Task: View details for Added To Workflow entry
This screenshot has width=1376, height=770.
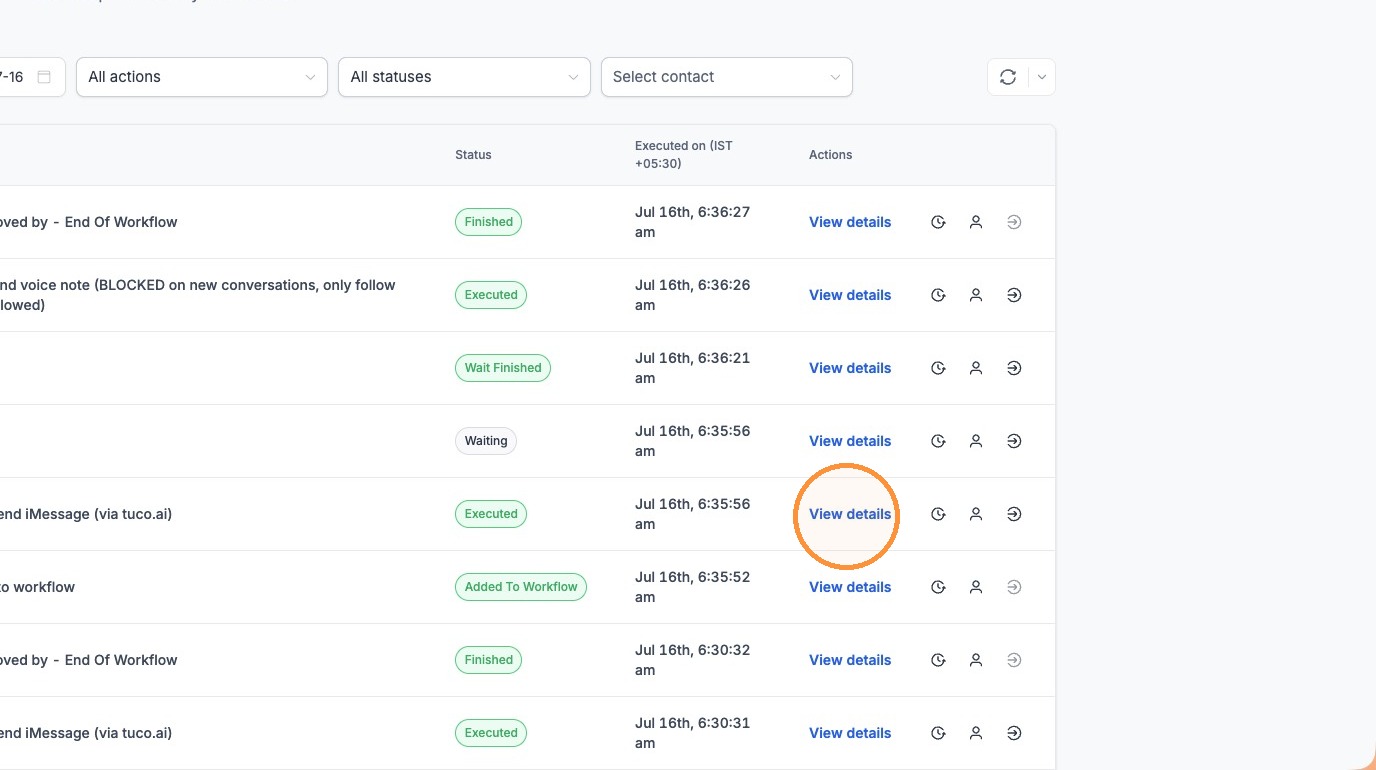Action: pyautogui.click(x=850, y=587)
